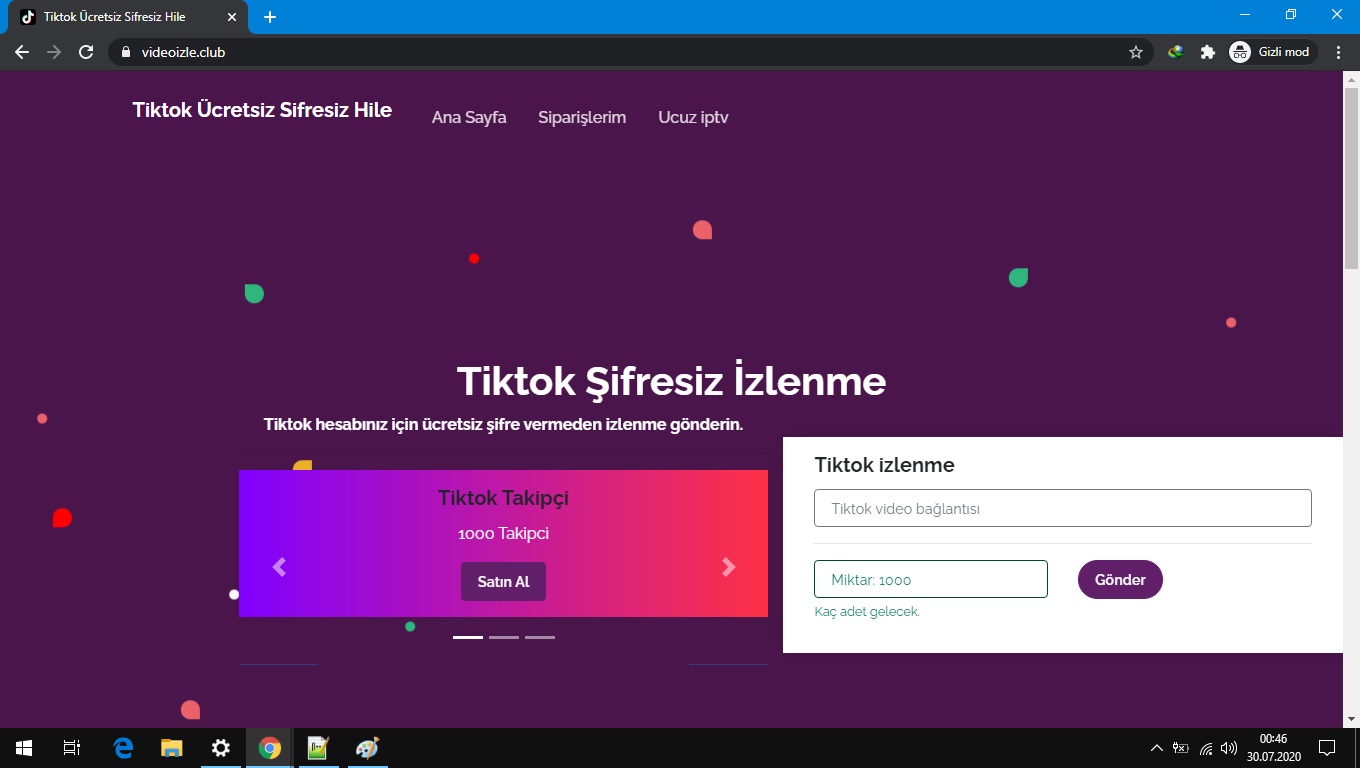Minimize the Chrome window
The image size is (1360, 768).
click(1245, 15)
